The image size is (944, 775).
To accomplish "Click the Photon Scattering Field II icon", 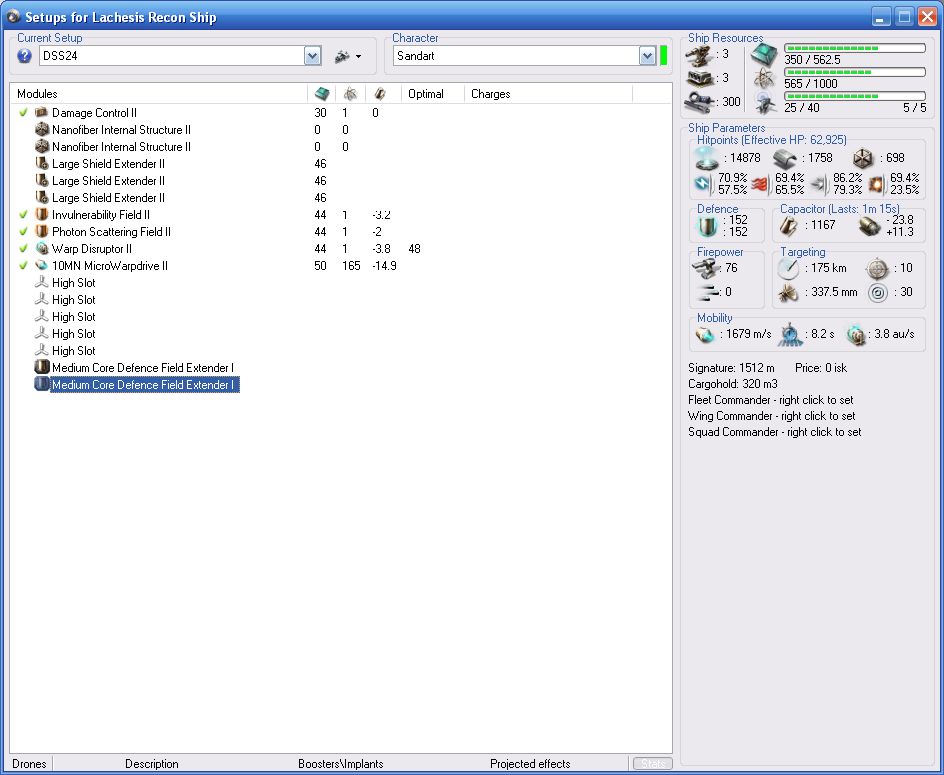I will [42, 231].
